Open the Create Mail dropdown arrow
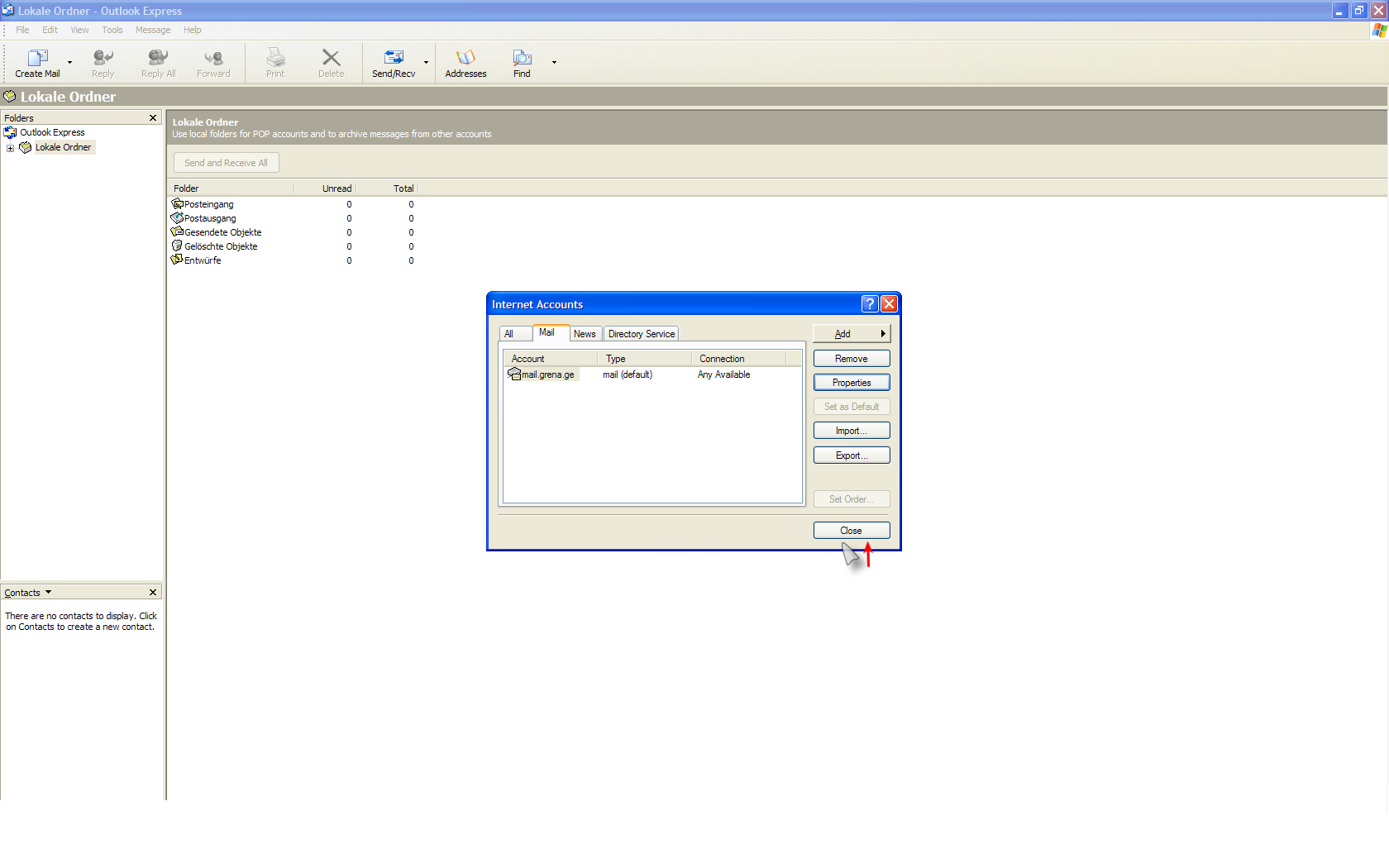Screen dimensions: 1389x868 click(69, 63)
